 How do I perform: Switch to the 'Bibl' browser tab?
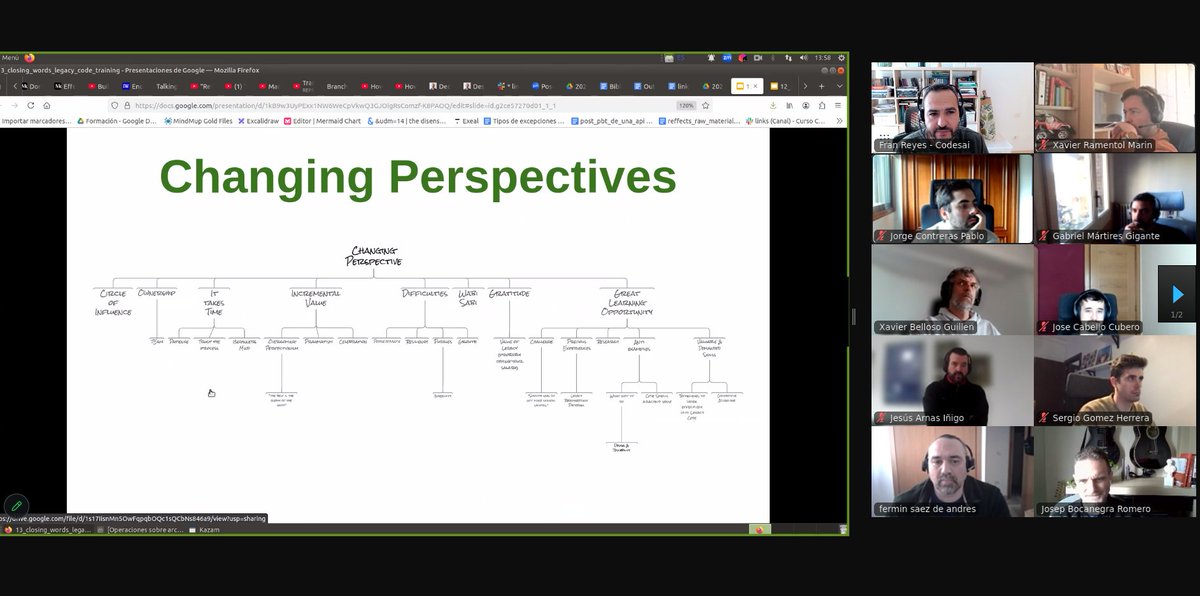point(609,86)
